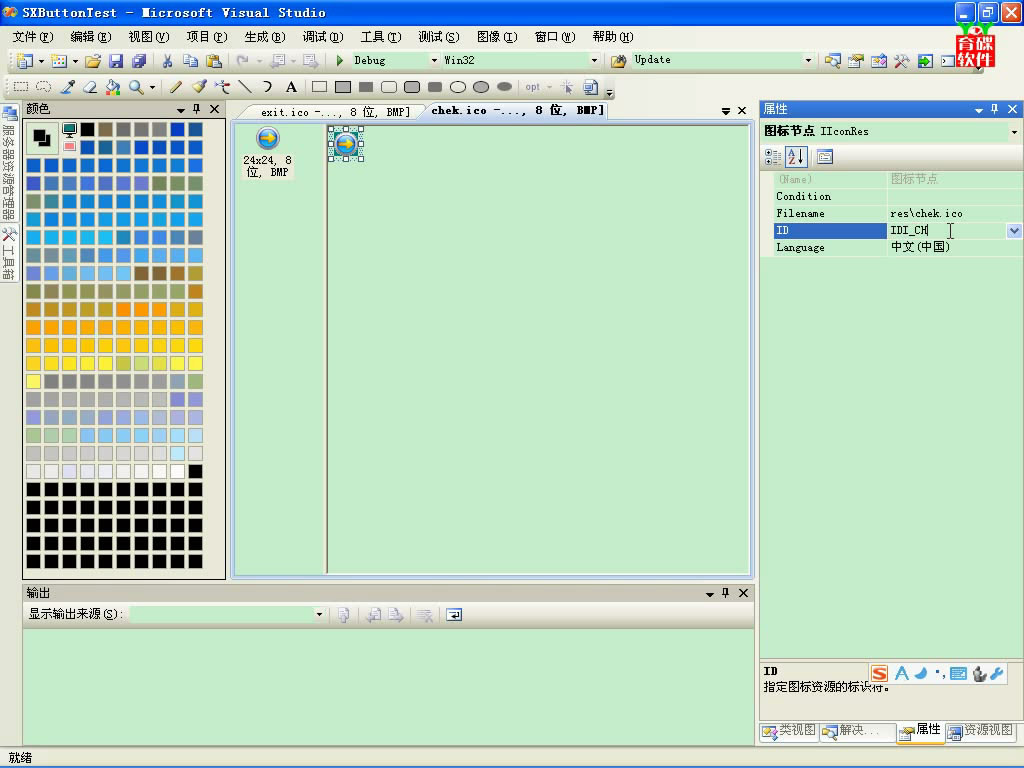Click the Save toolbar icon
The height and width of the screenshot is (768, 1024).
tap(116, 61)
